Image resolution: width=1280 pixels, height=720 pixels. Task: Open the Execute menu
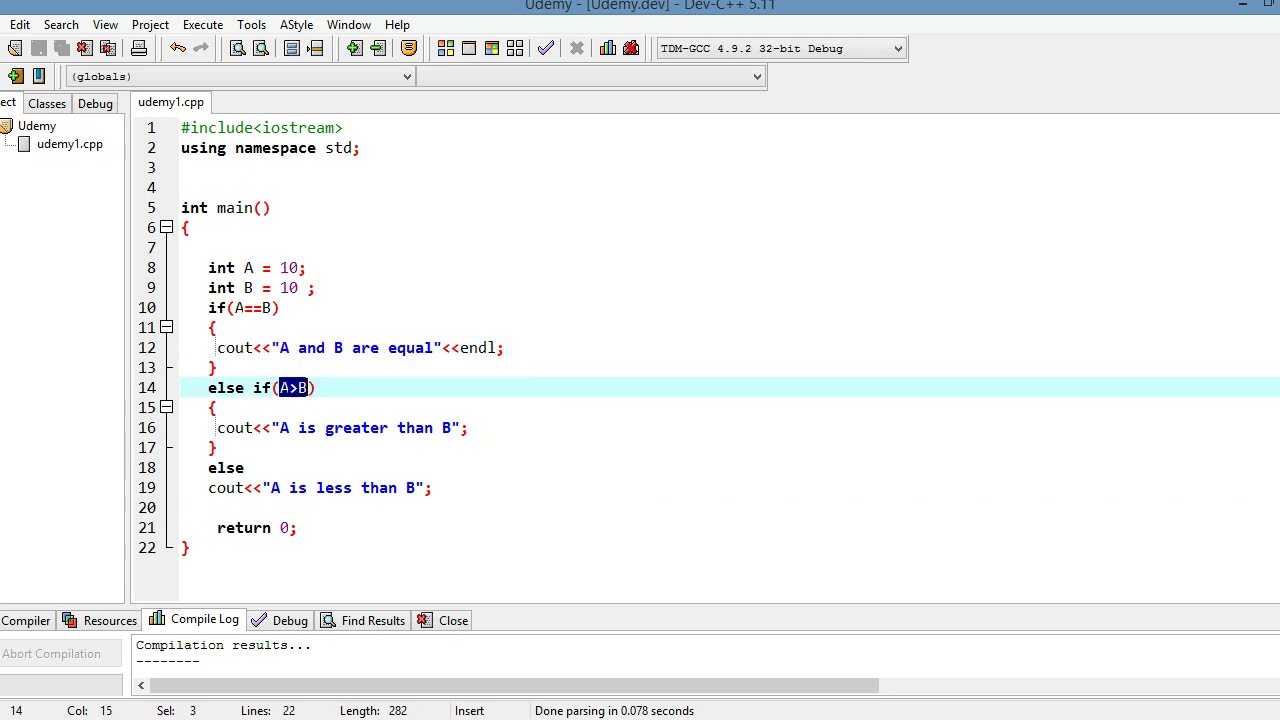[x=202, y=24]
